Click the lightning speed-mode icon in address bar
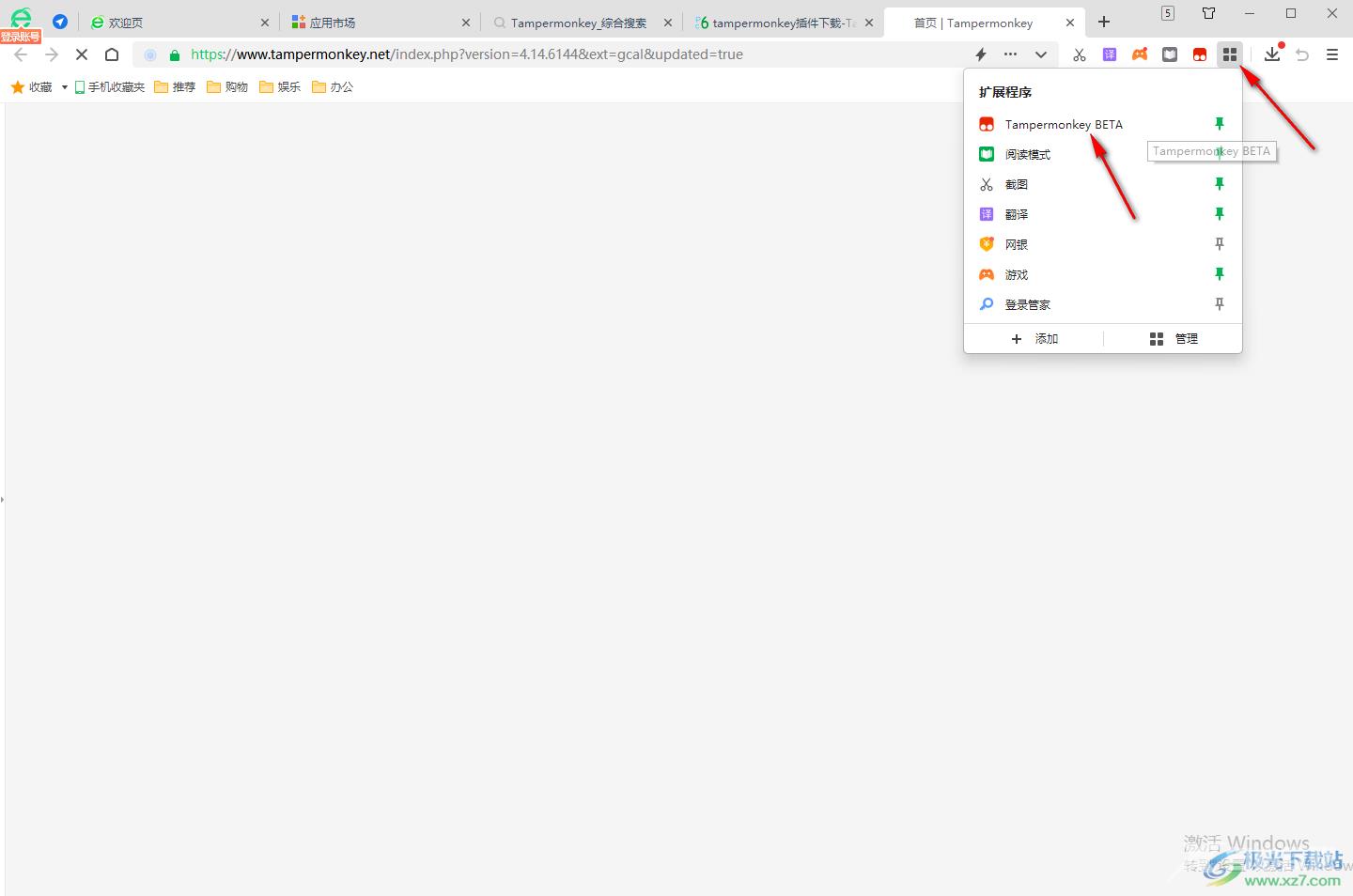Image resolution: width=1353 pixels, height=896 pixels. 981,54
